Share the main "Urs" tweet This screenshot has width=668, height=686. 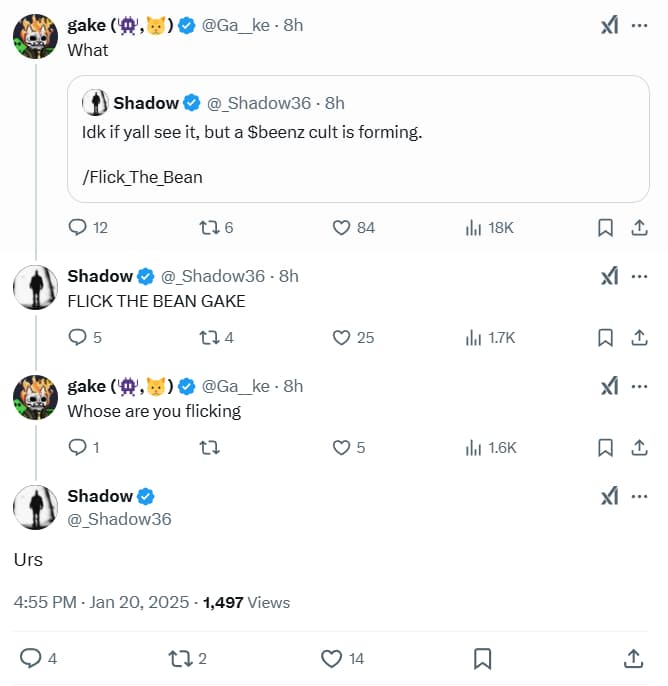(x=633, y=658)
